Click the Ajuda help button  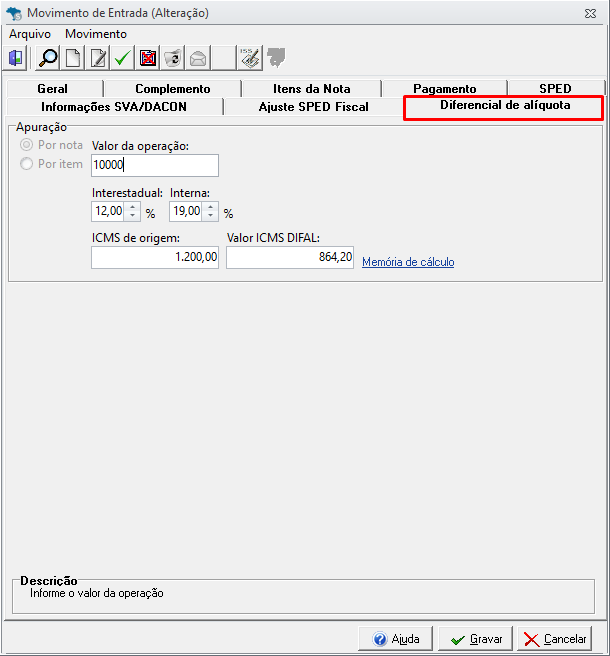[x=395, y=639]
